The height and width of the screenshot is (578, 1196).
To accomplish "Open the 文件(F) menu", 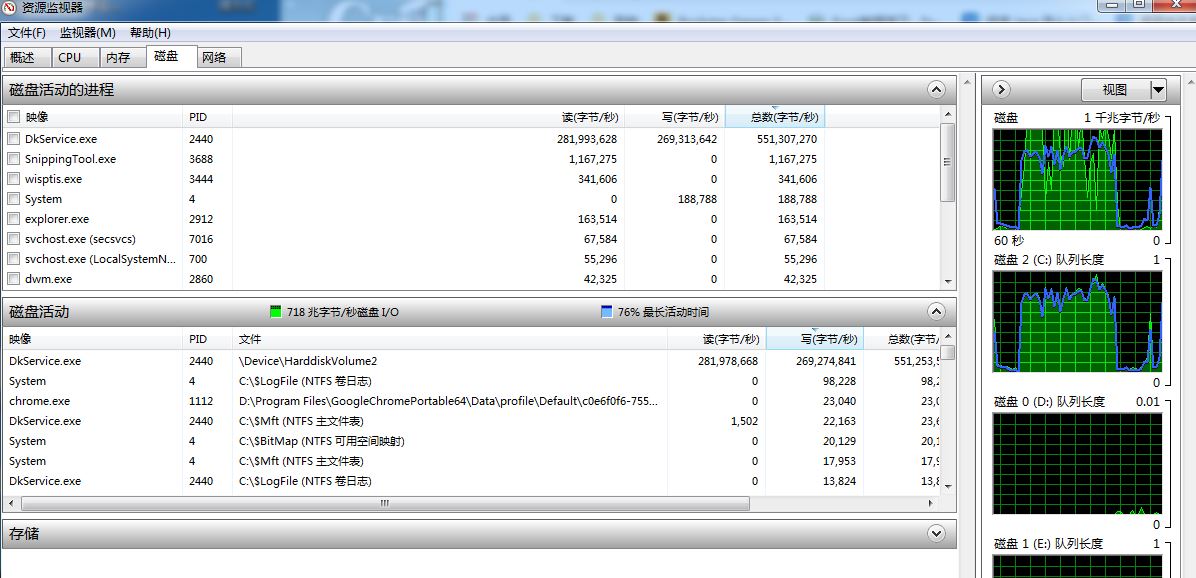I will click(x=27, y=33).
